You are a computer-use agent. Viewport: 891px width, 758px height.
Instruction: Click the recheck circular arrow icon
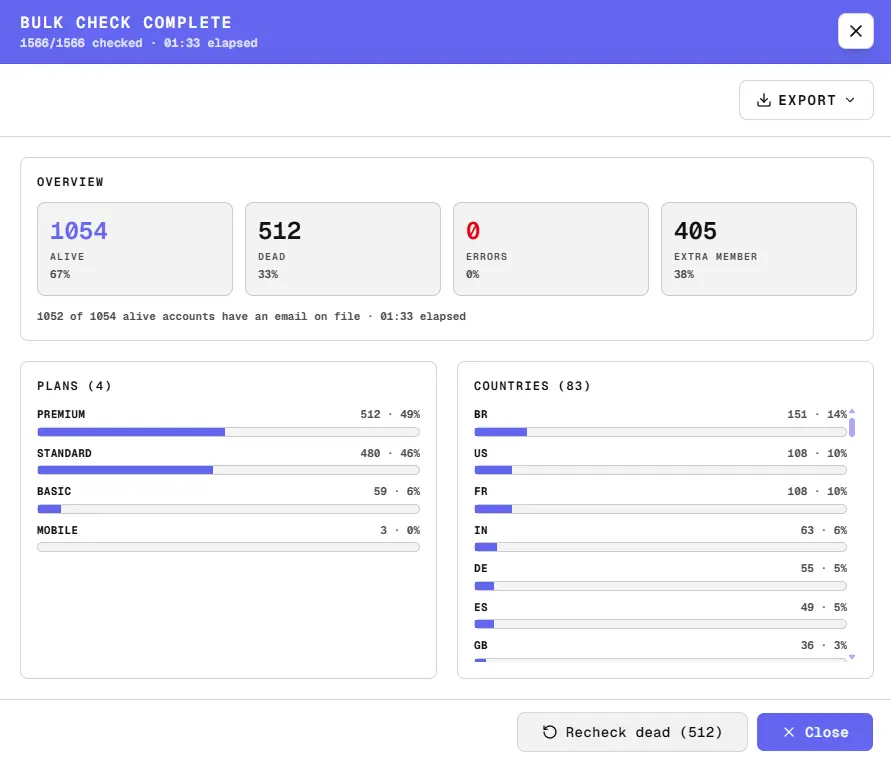coord(549,732)
